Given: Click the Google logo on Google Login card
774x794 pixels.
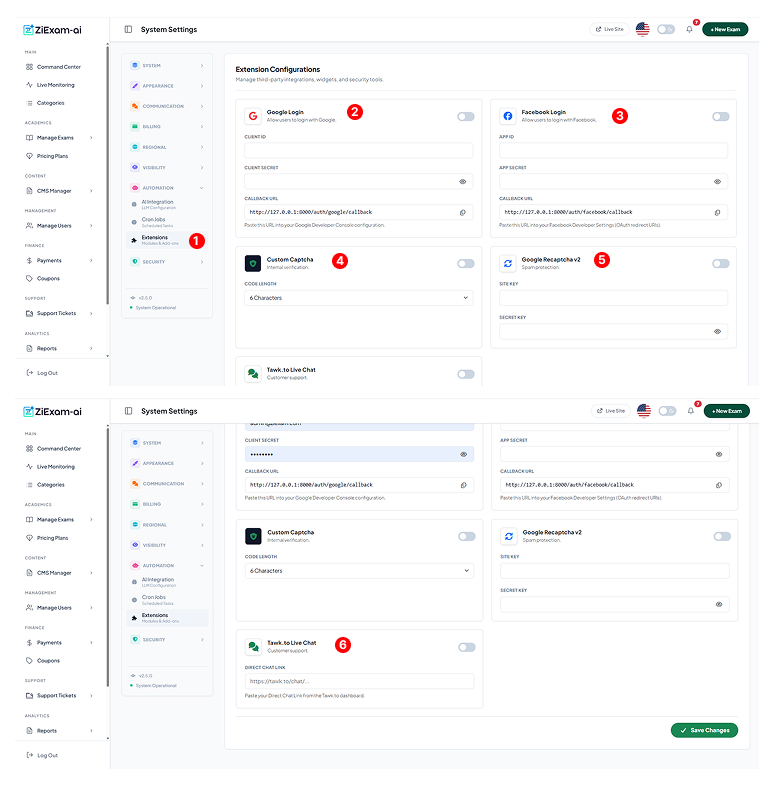Looking at the screenshot, I should (253, 116).
